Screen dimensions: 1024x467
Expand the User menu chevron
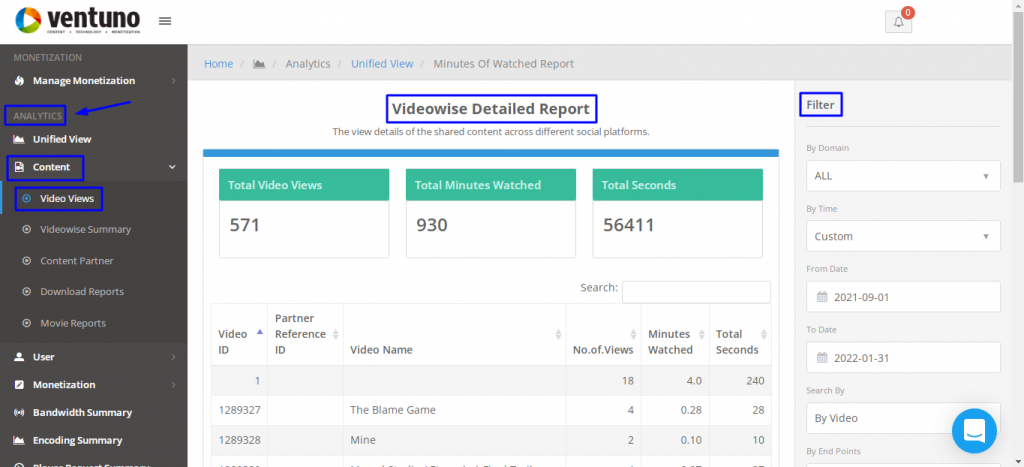pyautogui.click(x=173, y=357)
